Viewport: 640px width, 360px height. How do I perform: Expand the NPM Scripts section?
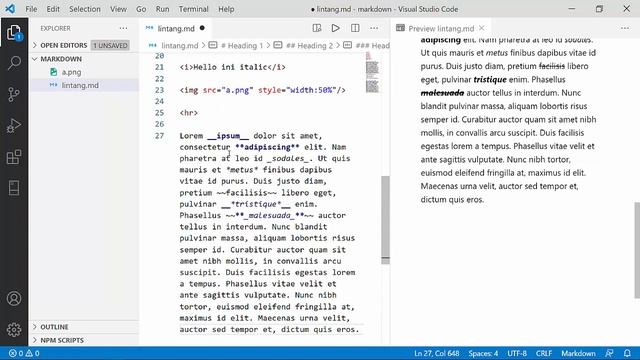pos(62,340)
